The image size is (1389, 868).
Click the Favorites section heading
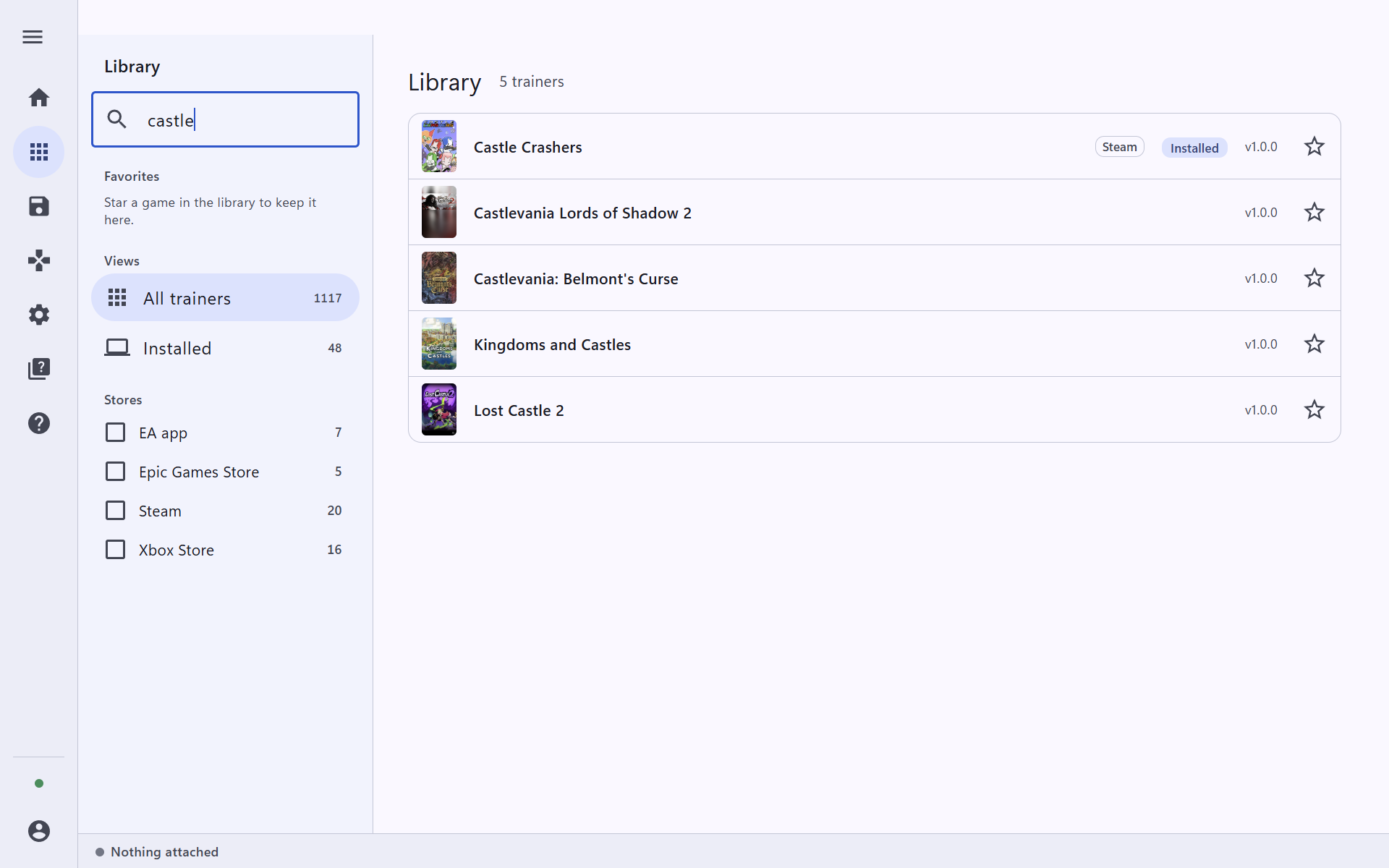point(132,176)
